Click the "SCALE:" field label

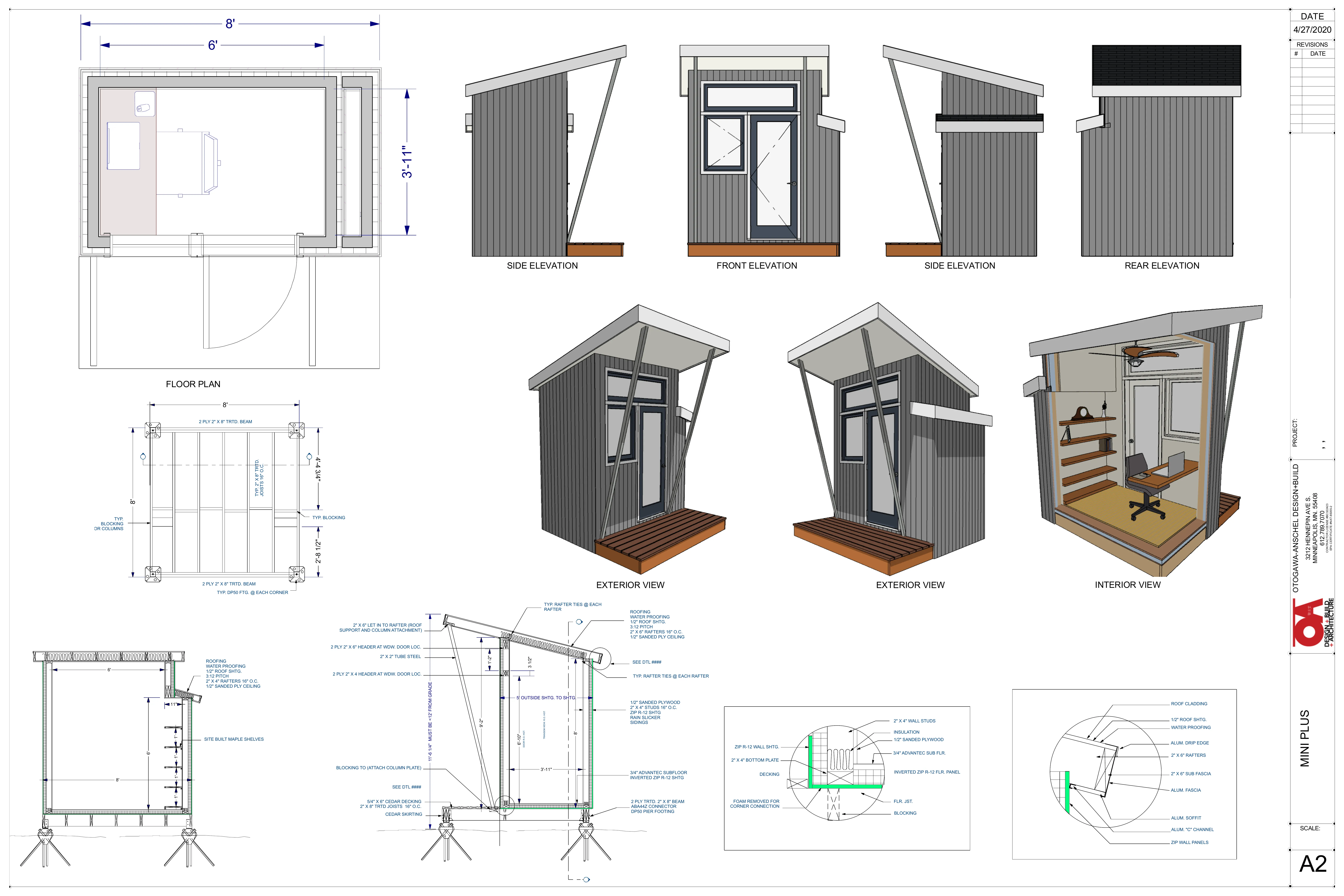(1310, 828)
